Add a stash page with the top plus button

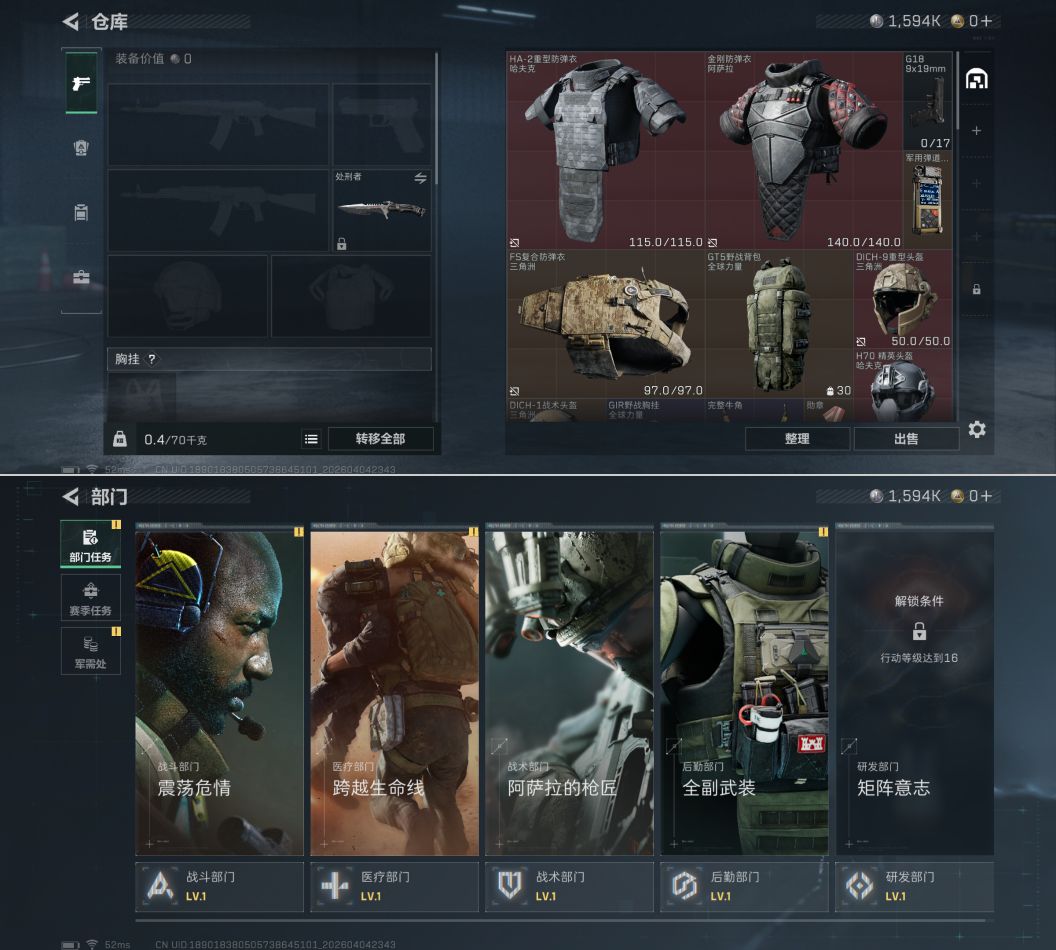point(977,131)
